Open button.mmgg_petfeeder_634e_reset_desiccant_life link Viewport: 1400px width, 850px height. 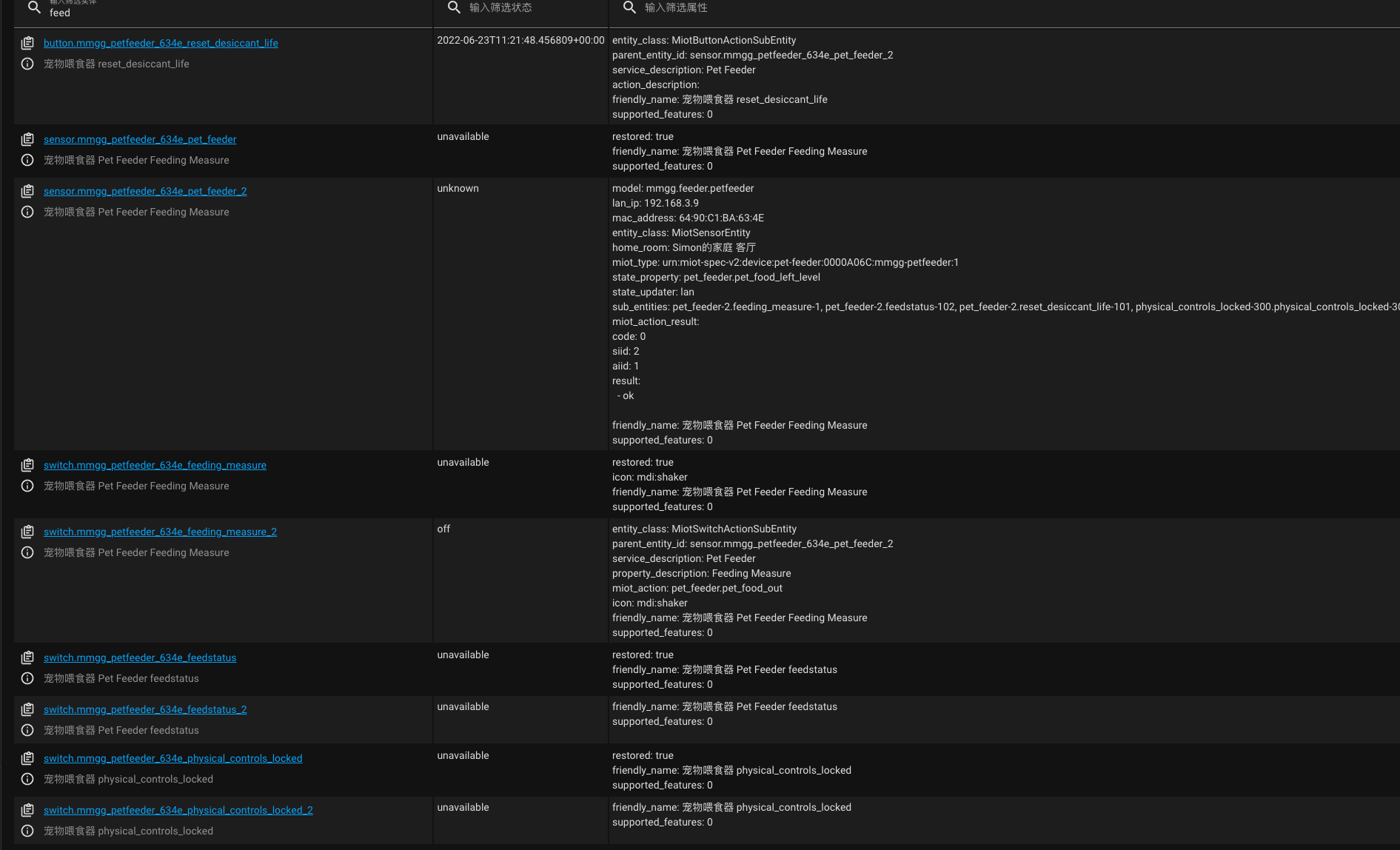pos(161,43)
